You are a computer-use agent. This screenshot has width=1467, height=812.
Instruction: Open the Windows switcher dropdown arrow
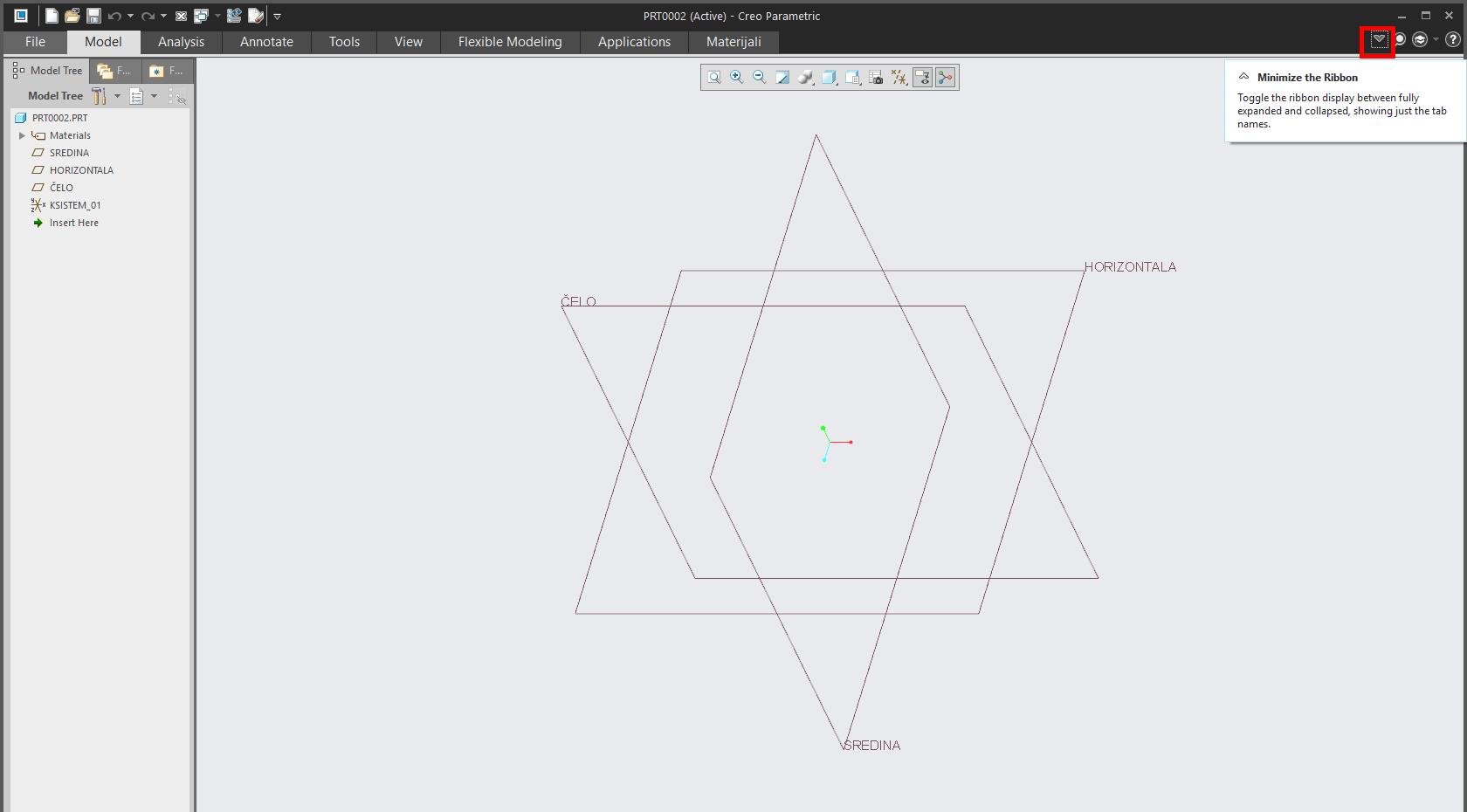(217, 16)
